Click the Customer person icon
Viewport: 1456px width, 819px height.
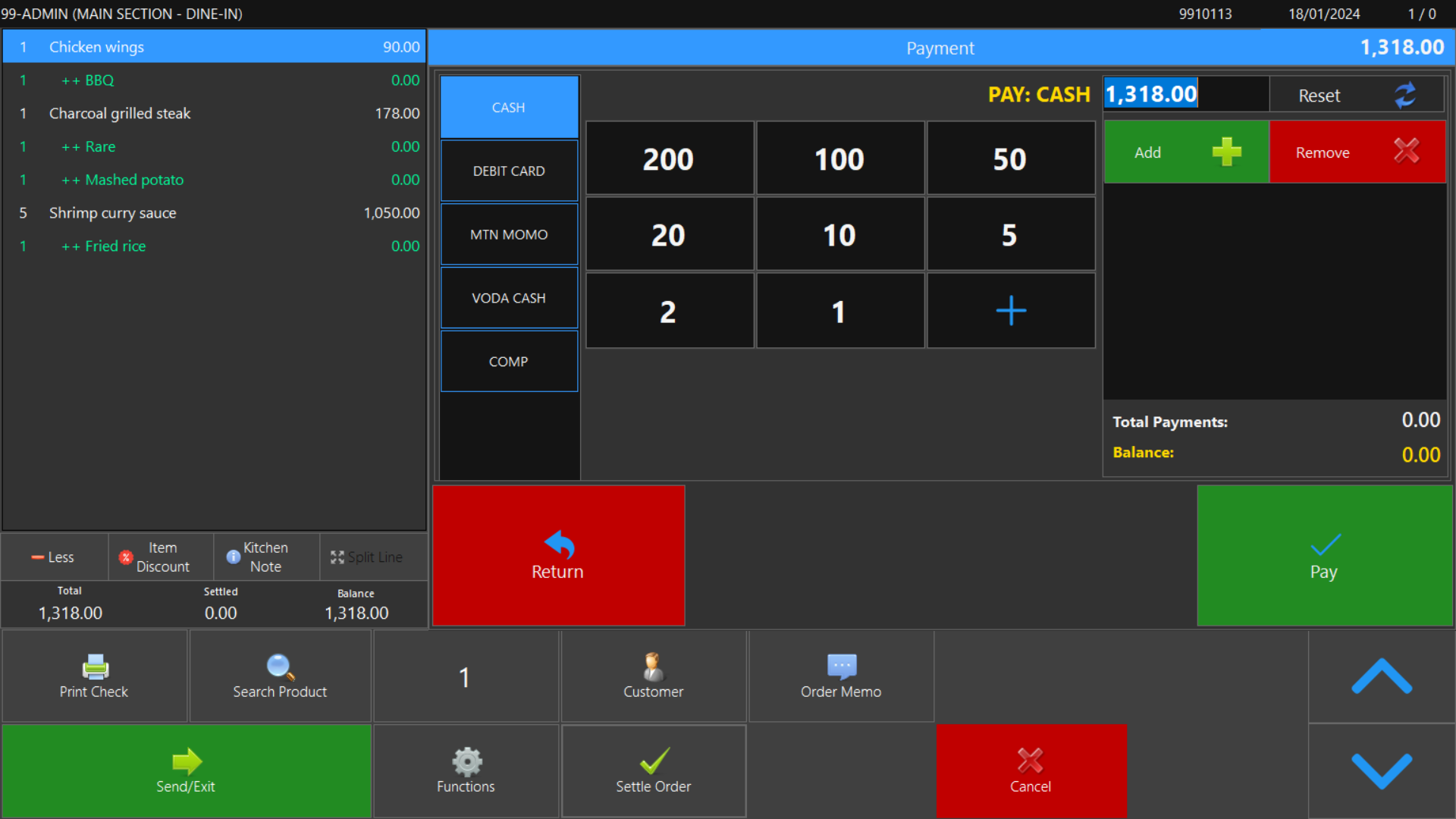(653, 667)
